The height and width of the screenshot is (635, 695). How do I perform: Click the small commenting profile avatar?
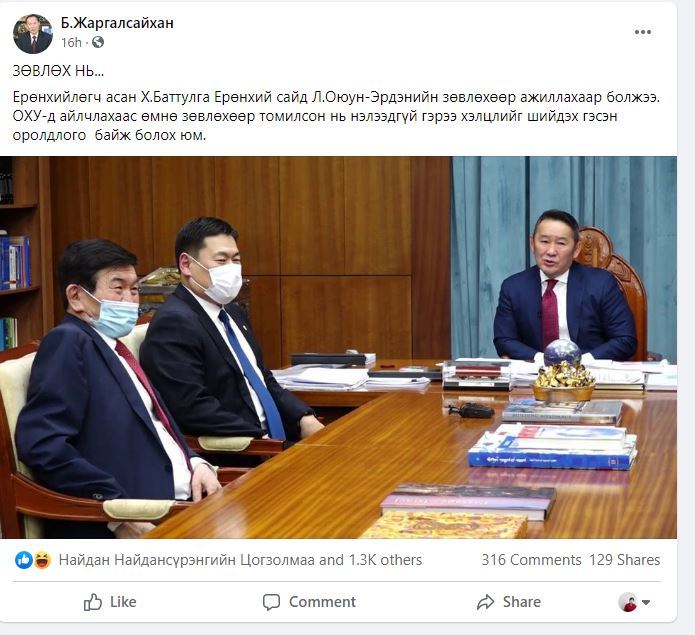pyautogui.click(x=628, y=602)
